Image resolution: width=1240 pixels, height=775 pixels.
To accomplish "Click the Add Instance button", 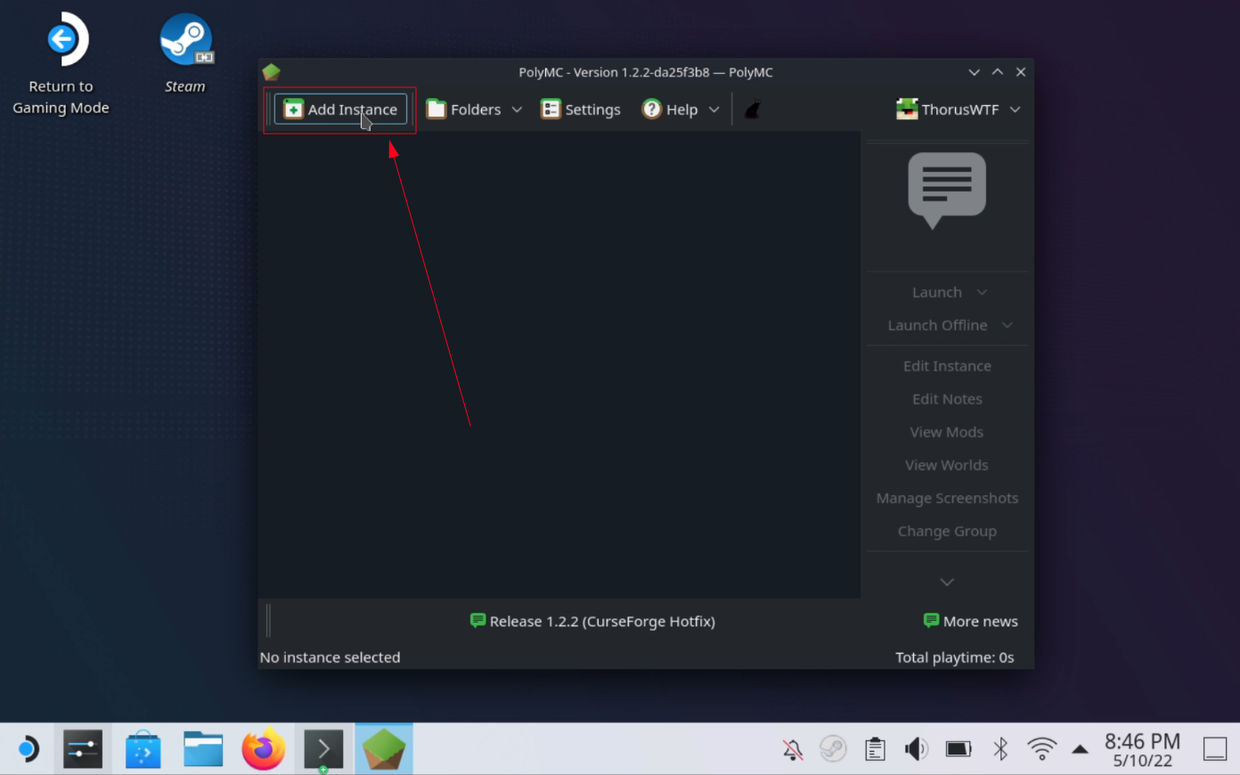I will click(x=340, y=109).
